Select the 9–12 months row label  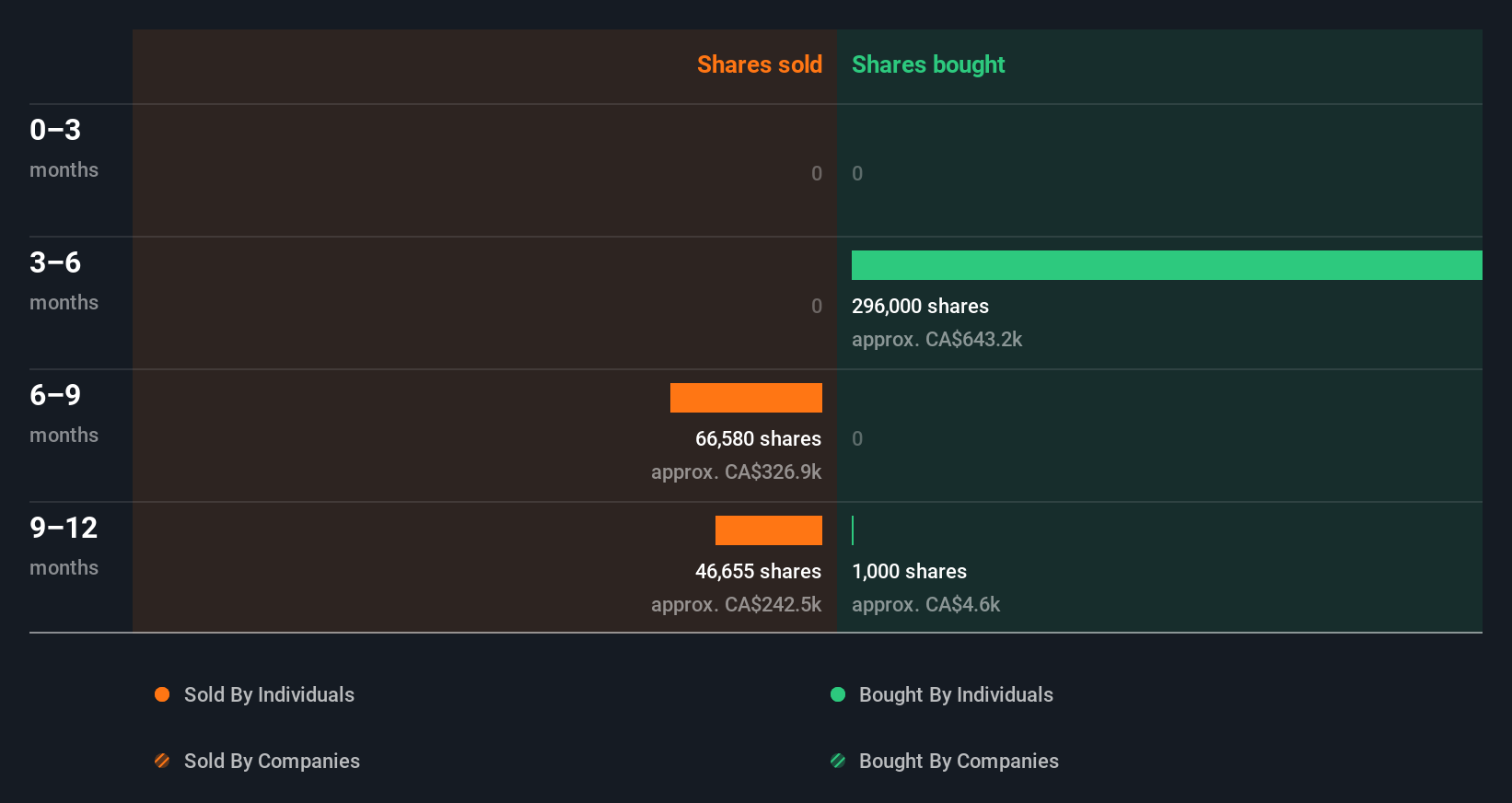pos(64,545)
